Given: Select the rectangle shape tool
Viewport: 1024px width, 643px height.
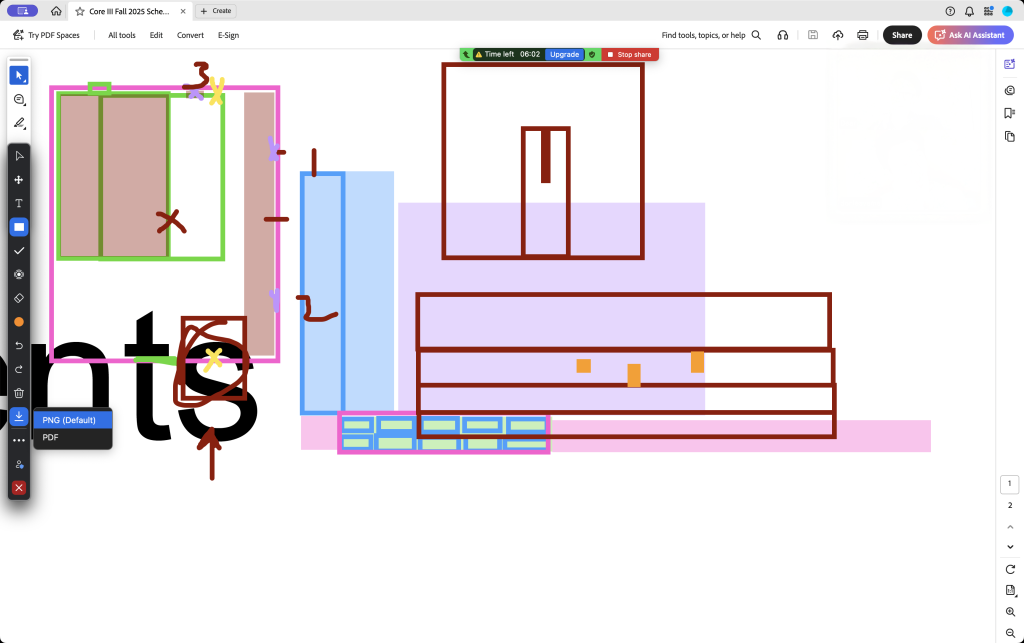Looking at the screenshot, I should tap(19, 227).
